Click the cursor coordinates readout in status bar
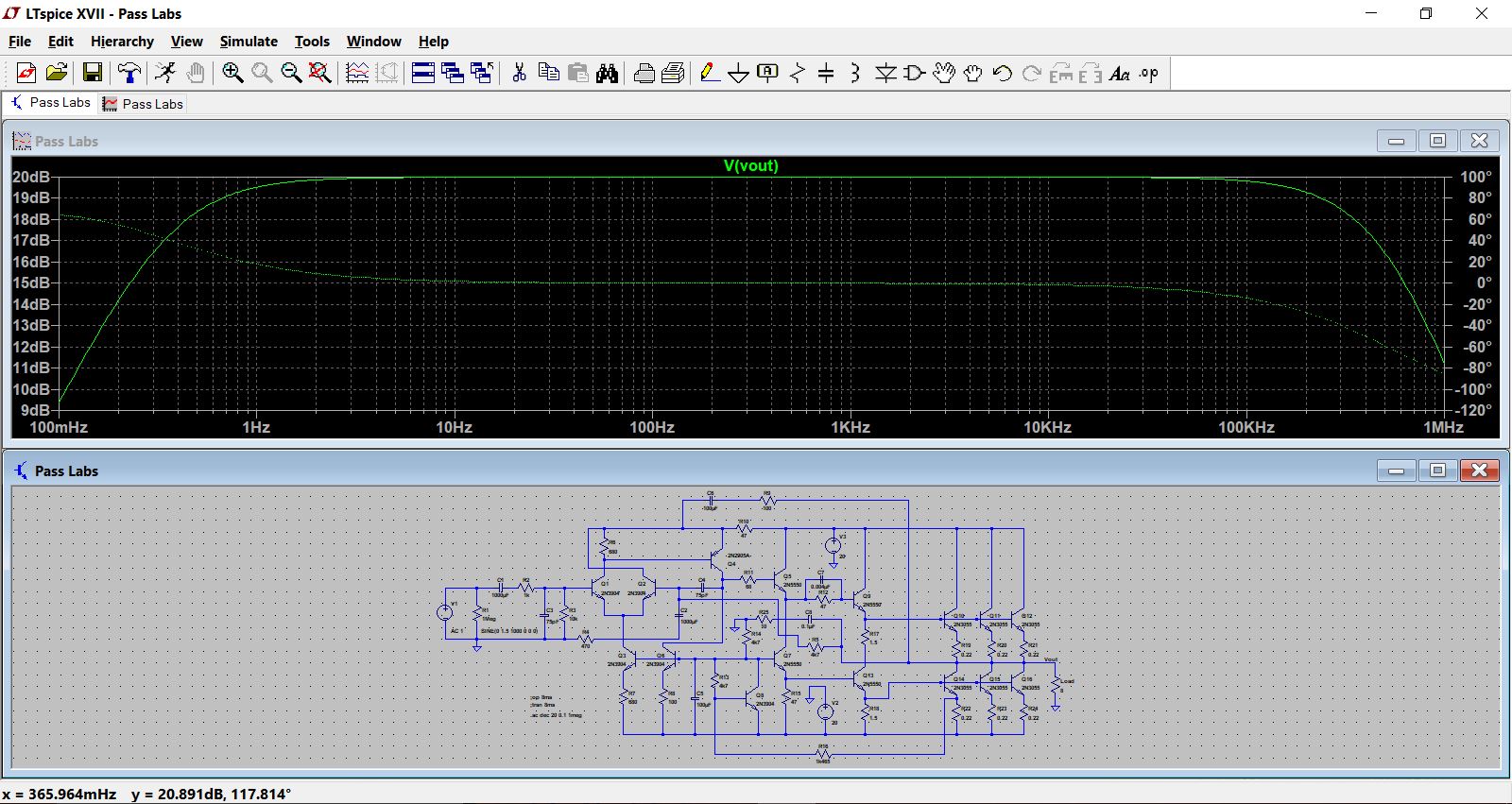 click(146, 794)
